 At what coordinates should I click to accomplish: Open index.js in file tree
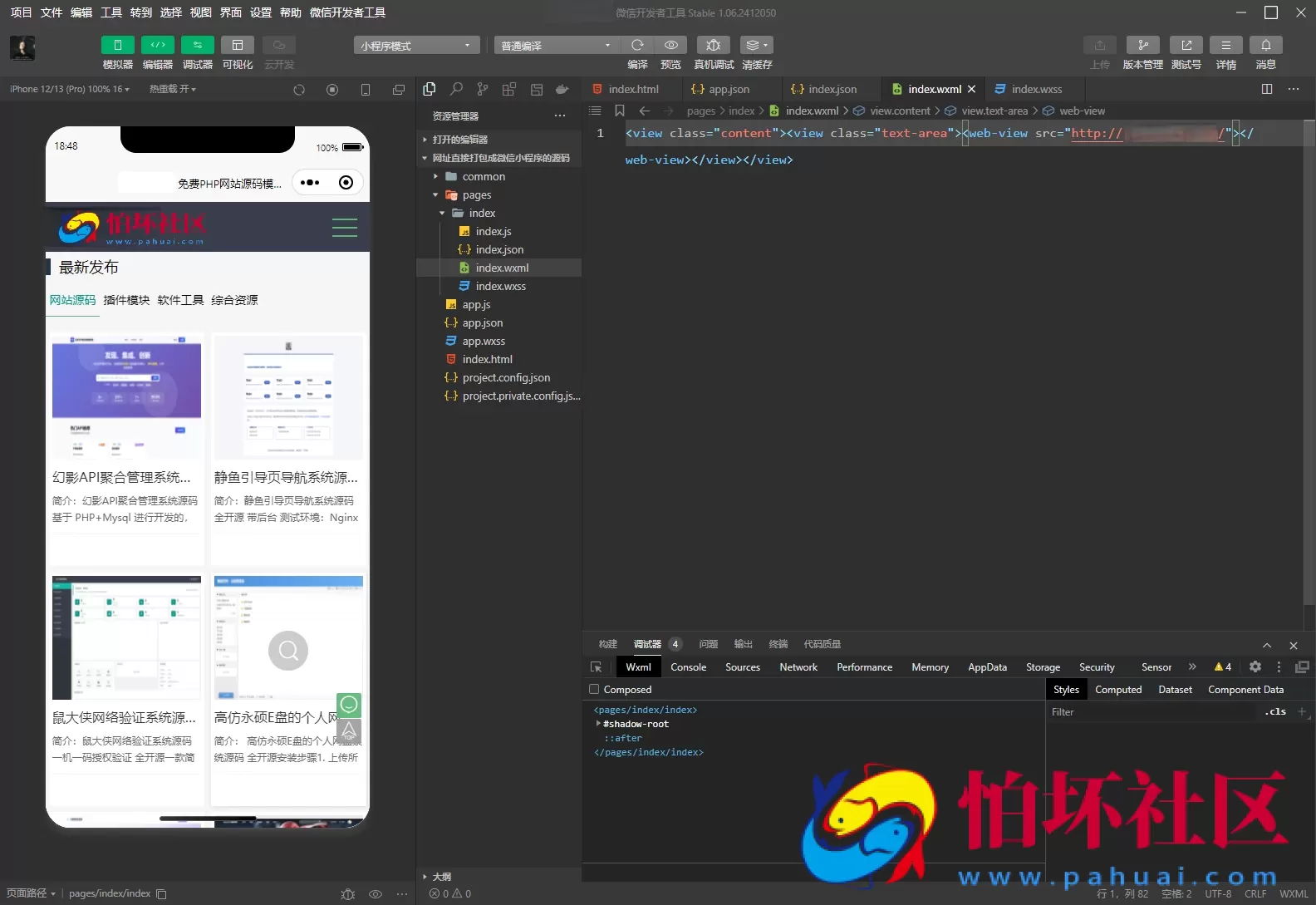[x=493, y=231]
